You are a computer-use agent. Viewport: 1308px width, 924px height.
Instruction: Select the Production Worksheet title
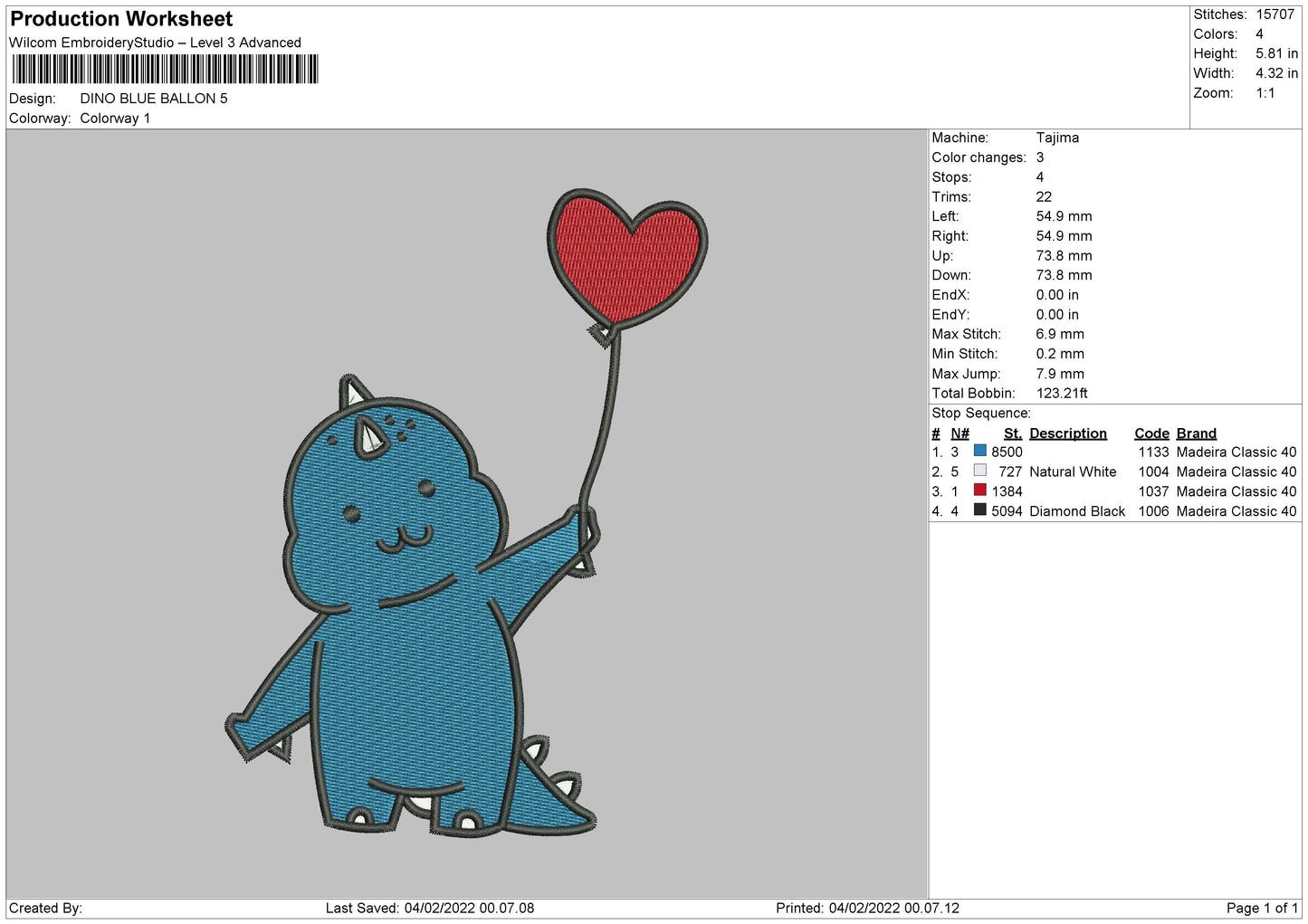121,19
